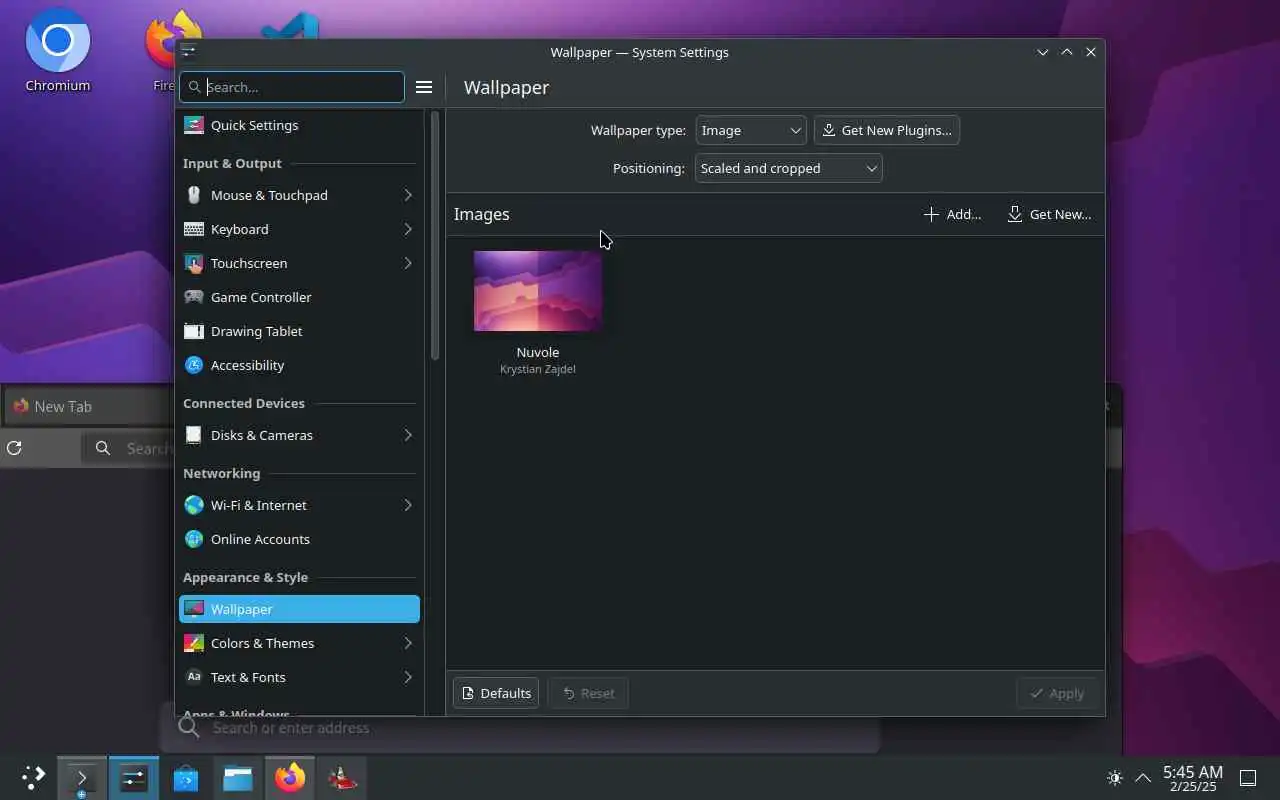Click the Disks & Cameras icon
This screenshot has width=1280, height=800.
(x=194, y=435)
